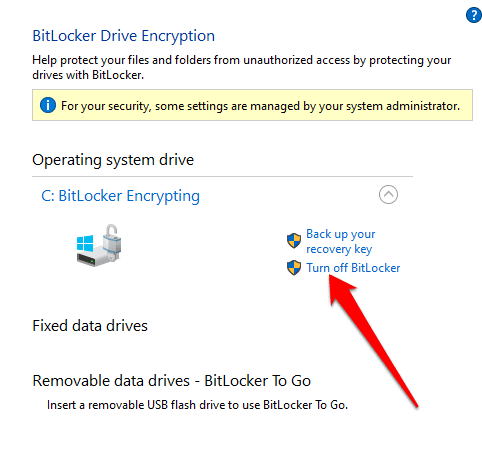Image resolution: width=482 pixels, height=463 pixels.
Task: Click the Insert a removable USB flash drive text
Action: [x=197, y=405]
